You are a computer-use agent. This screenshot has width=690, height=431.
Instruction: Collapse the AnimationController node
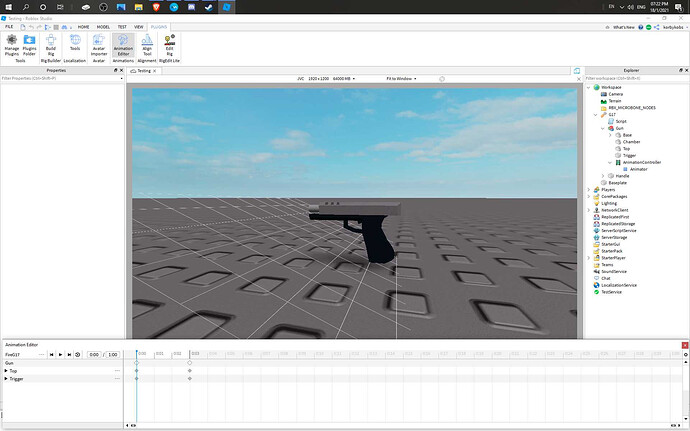point(610,162)
